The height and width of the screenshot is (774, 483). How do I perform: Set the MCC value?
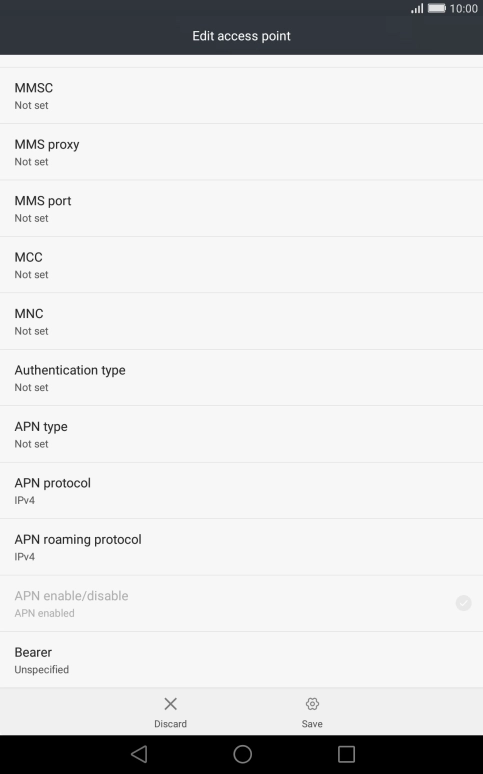(x=242, y=265)
